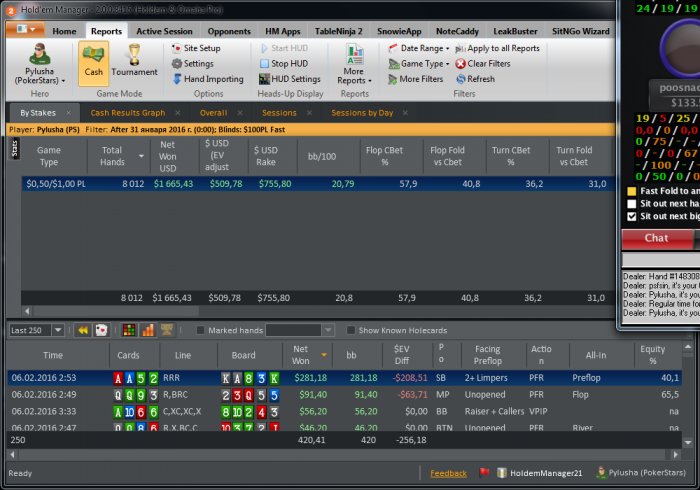The height and width of the screenshot is (490, 700).
Task: Click the Feedback link
Action: [448, 473]
